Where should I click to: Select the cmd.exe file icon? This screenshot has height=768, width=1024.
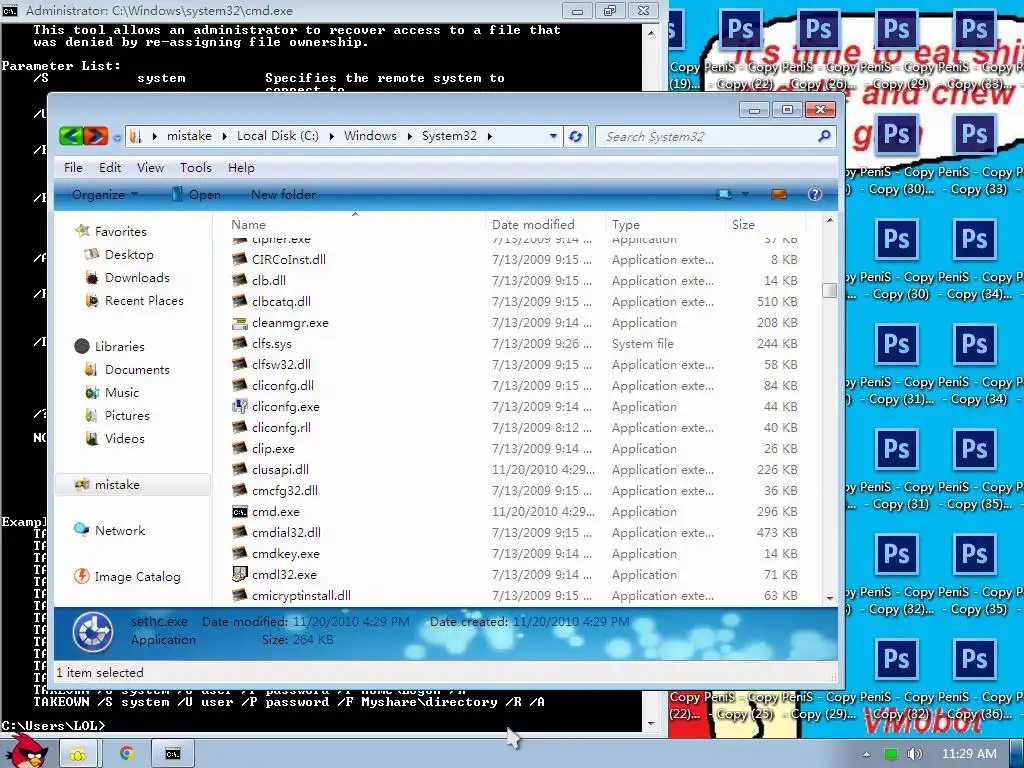(240, 511)
